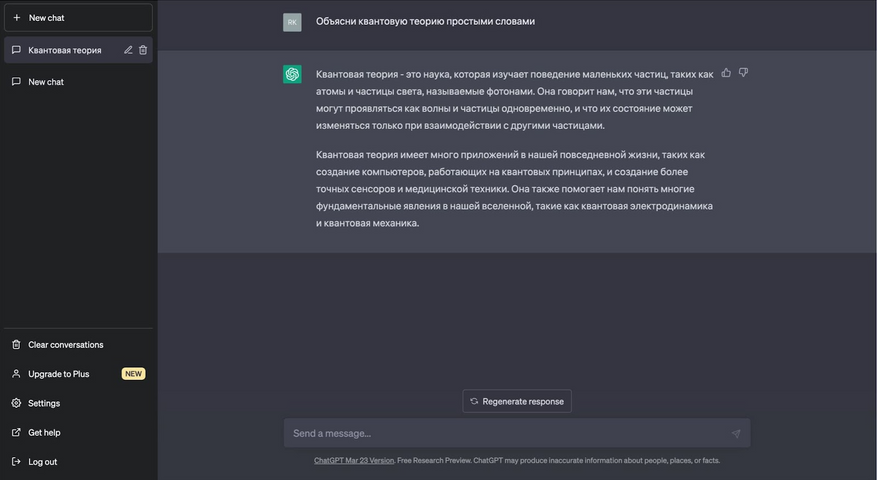
Task: Click the Settings gear icon
Action: [x=16, y=403]
